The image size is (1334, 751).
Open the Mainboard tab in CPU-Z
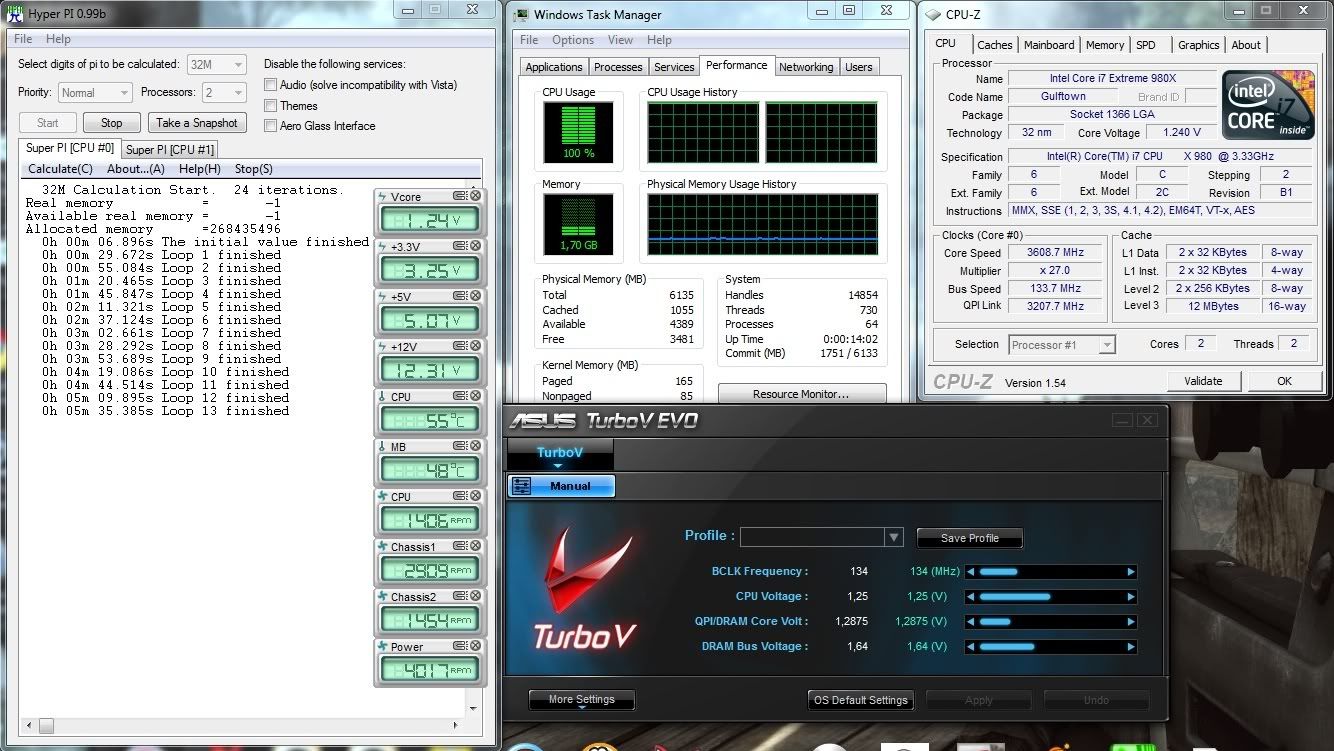pos(1049,45)
